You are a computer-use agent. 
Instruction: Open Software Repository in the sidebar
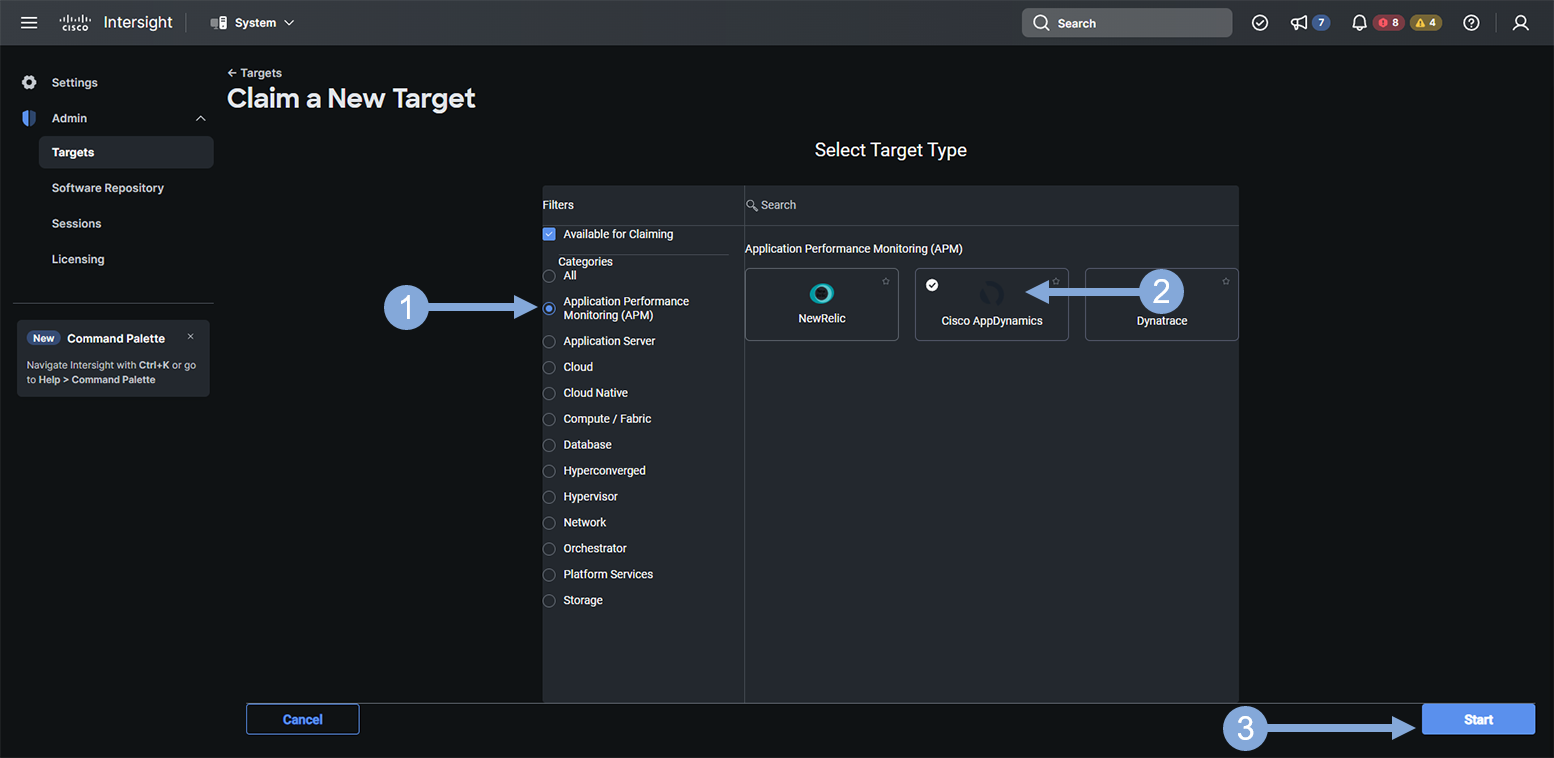[x=108, y=188]
